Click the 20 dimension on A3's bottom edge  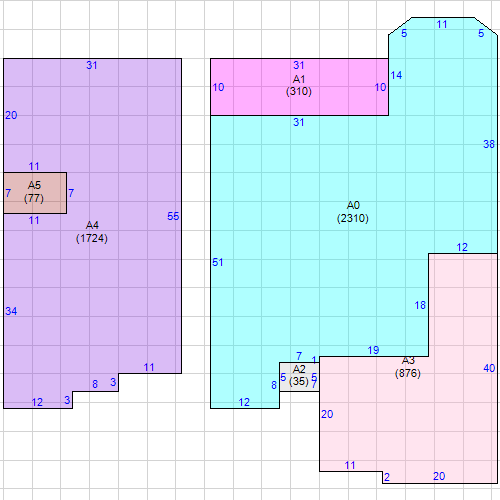[439, 476]
